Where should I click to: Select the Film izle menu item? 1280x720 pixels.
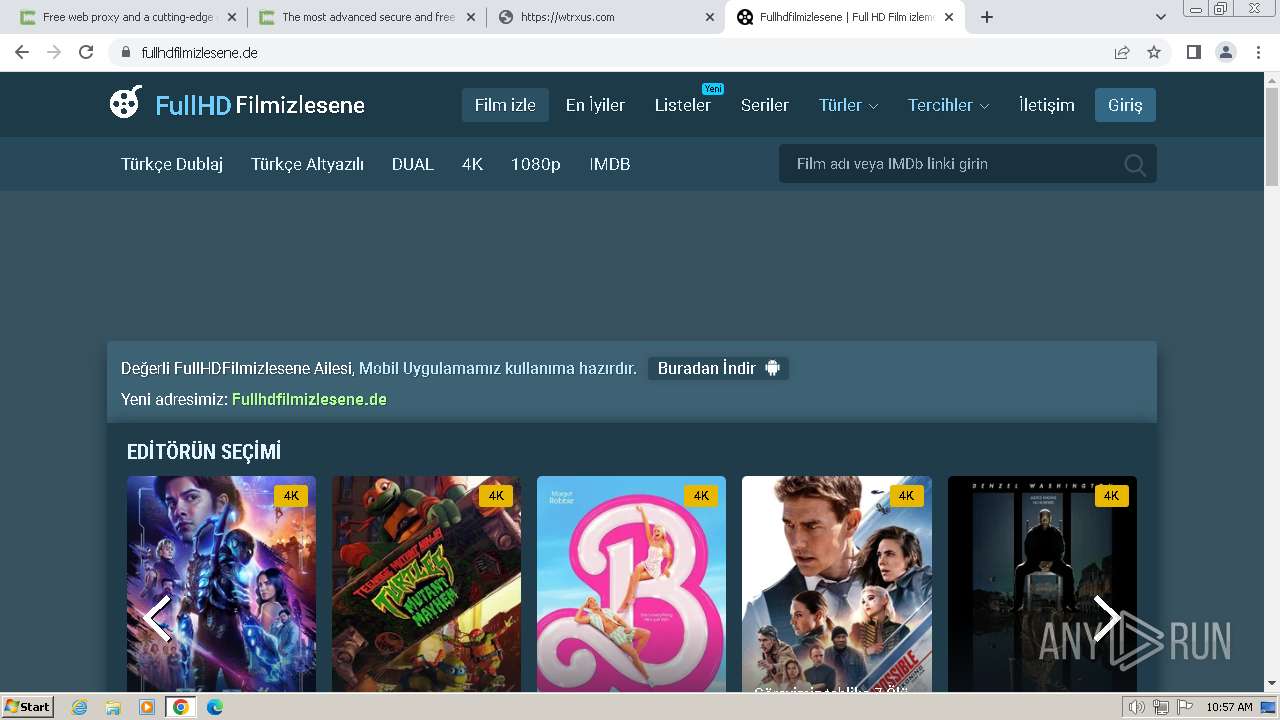(x=505, y=105)
